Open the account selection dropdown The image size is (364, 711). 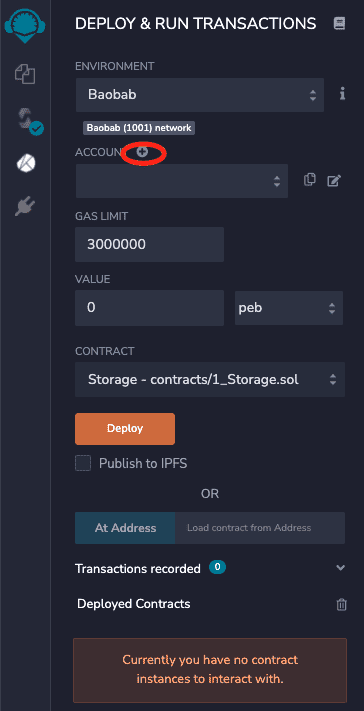(x=182, y=181)
